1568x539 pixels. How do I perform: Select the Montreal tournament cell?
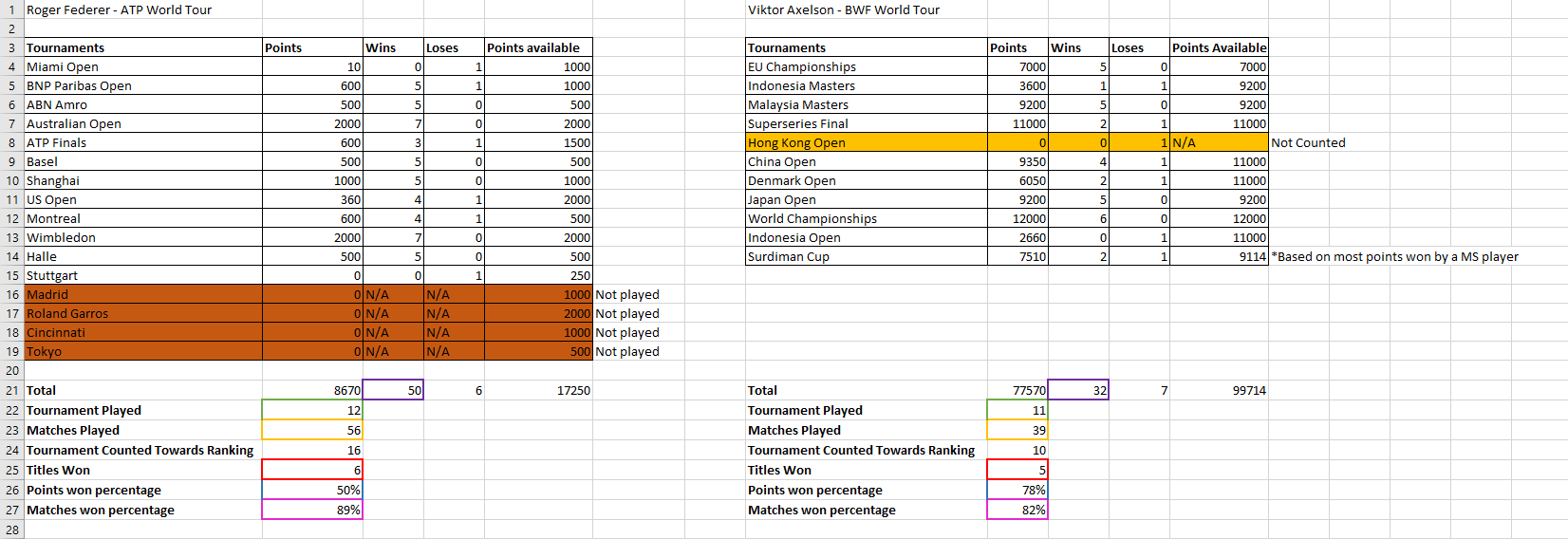click(143, 218)
